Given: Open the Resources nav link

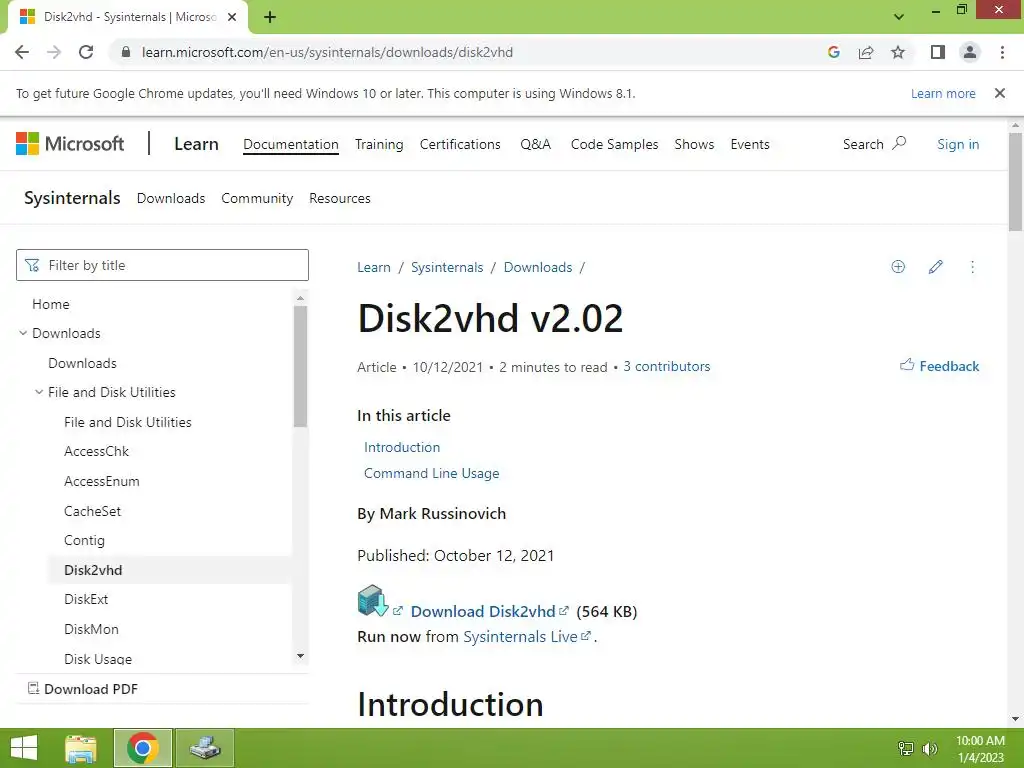Looking at the screenshot, I should click(x=340, y=198).
